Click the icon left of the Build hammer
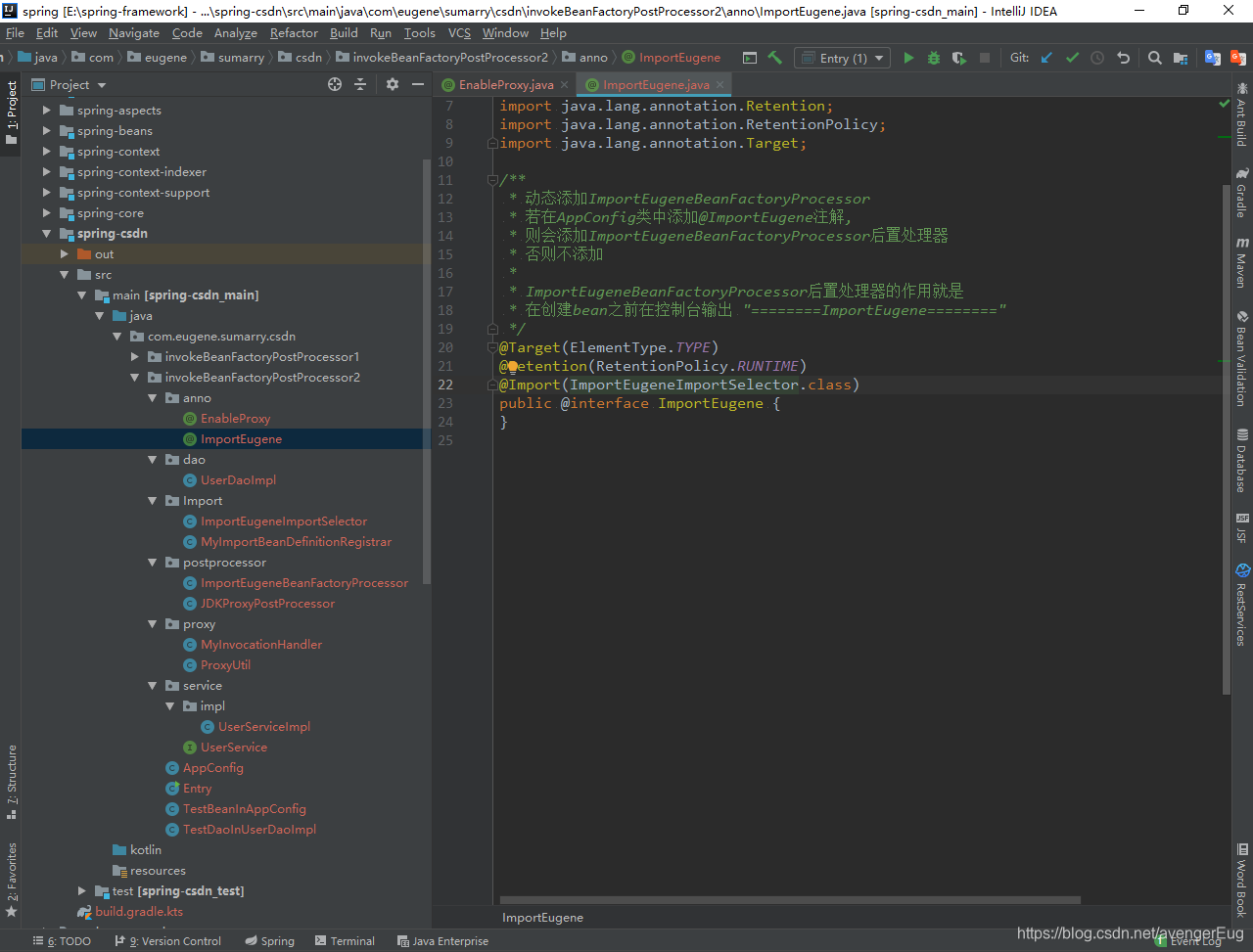 (750, 58)
